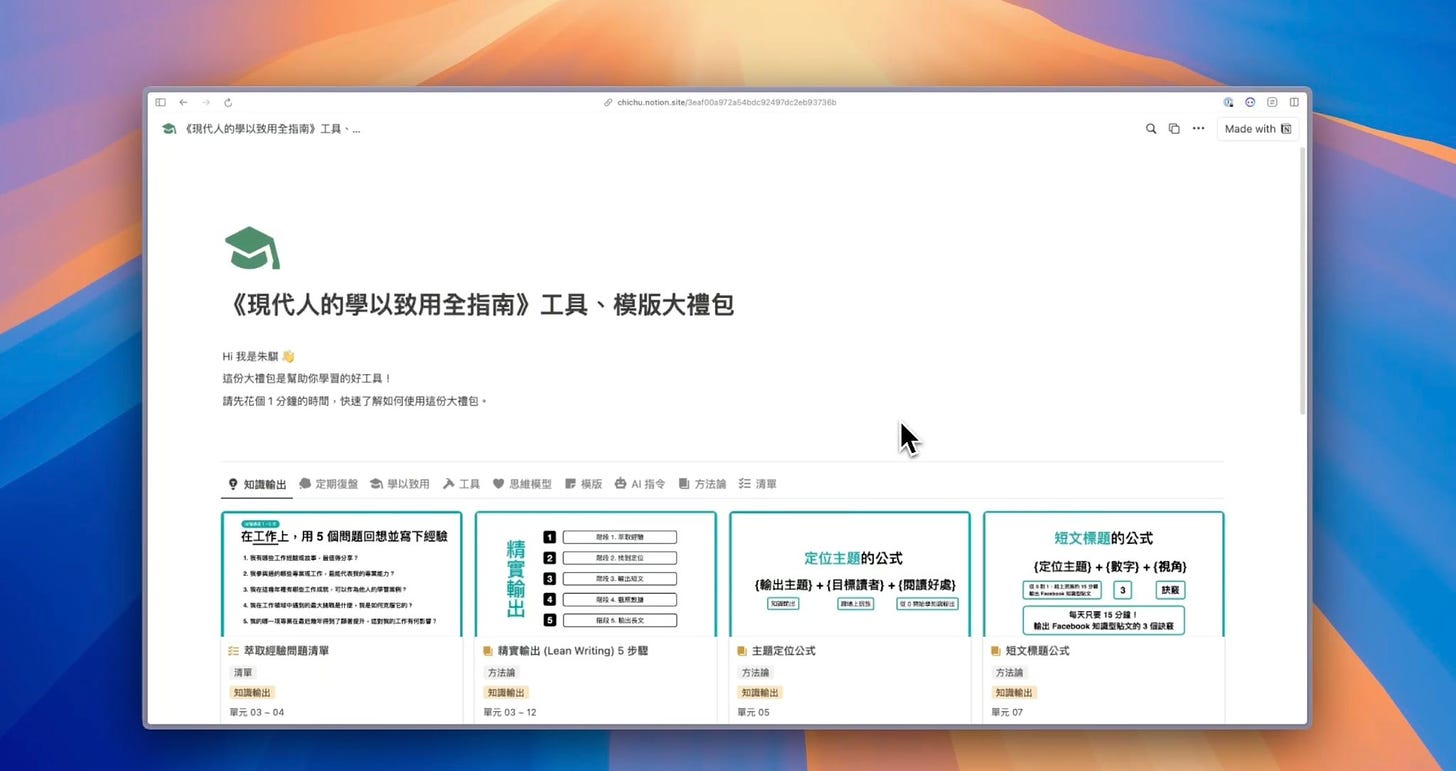The image size is (1456, 771).
Task: Click the 主題定位公式 card title
Action: coord(784,651)
